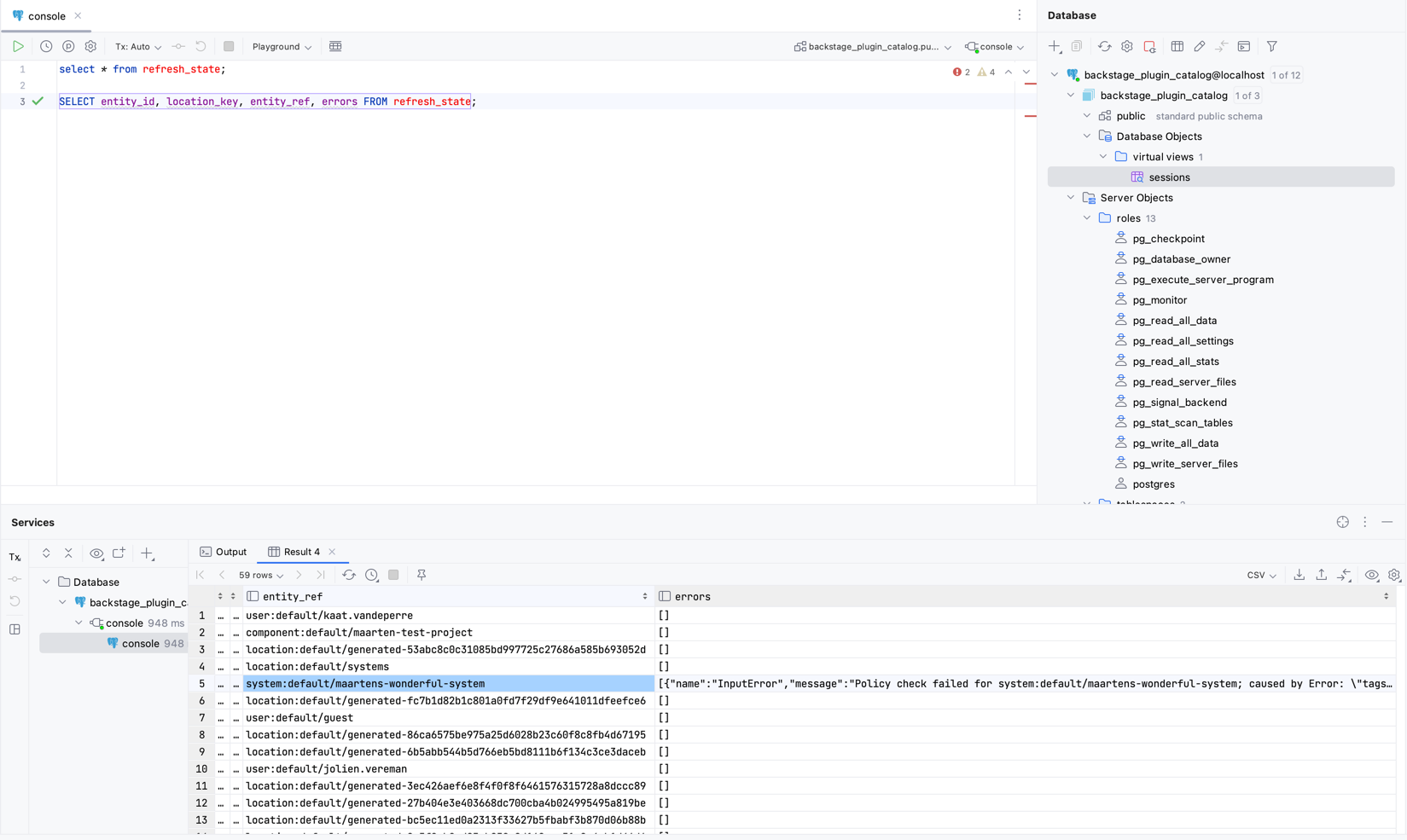
Task: Sort by the errors column header
Action: point(1026,597)
